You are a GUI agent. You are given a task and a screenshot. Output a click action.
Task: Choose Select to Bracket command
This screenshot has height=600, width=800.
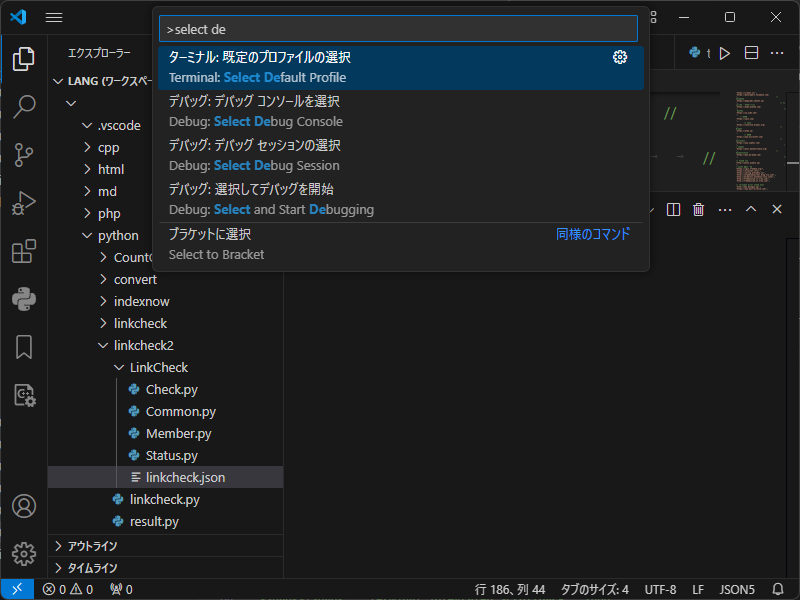(x=401, y=244)
